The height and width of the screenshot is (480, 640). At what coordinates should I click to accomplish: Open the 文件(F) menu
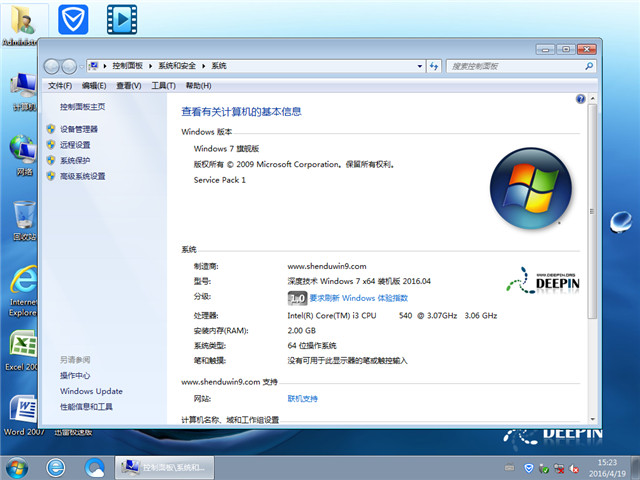coord(60,86)
